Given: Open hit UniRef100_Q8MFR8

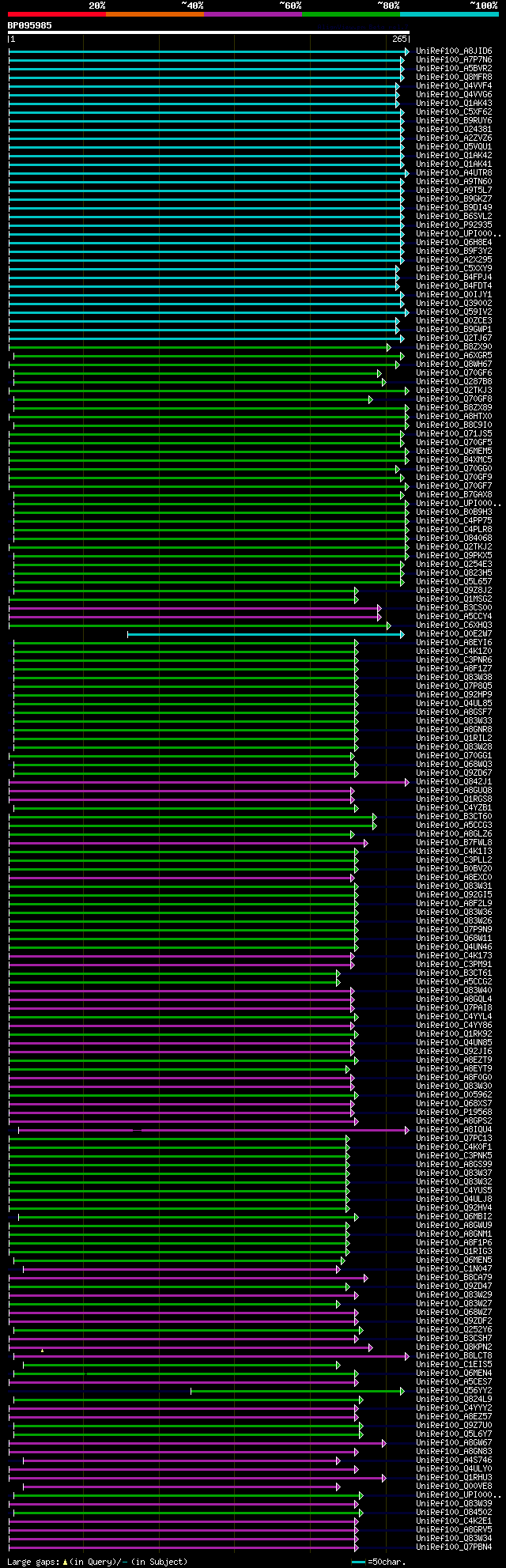Looking at the screenshot, I should [454, 77].
